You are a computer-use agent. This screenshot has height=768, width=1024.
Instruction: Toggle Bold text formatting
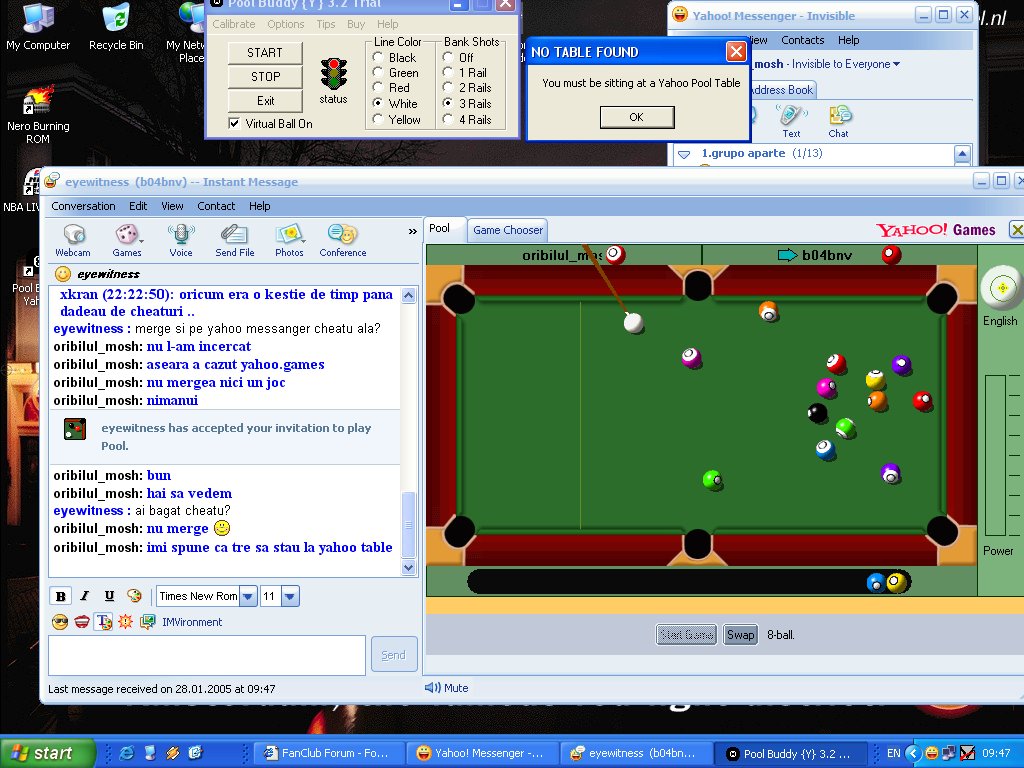61,596
